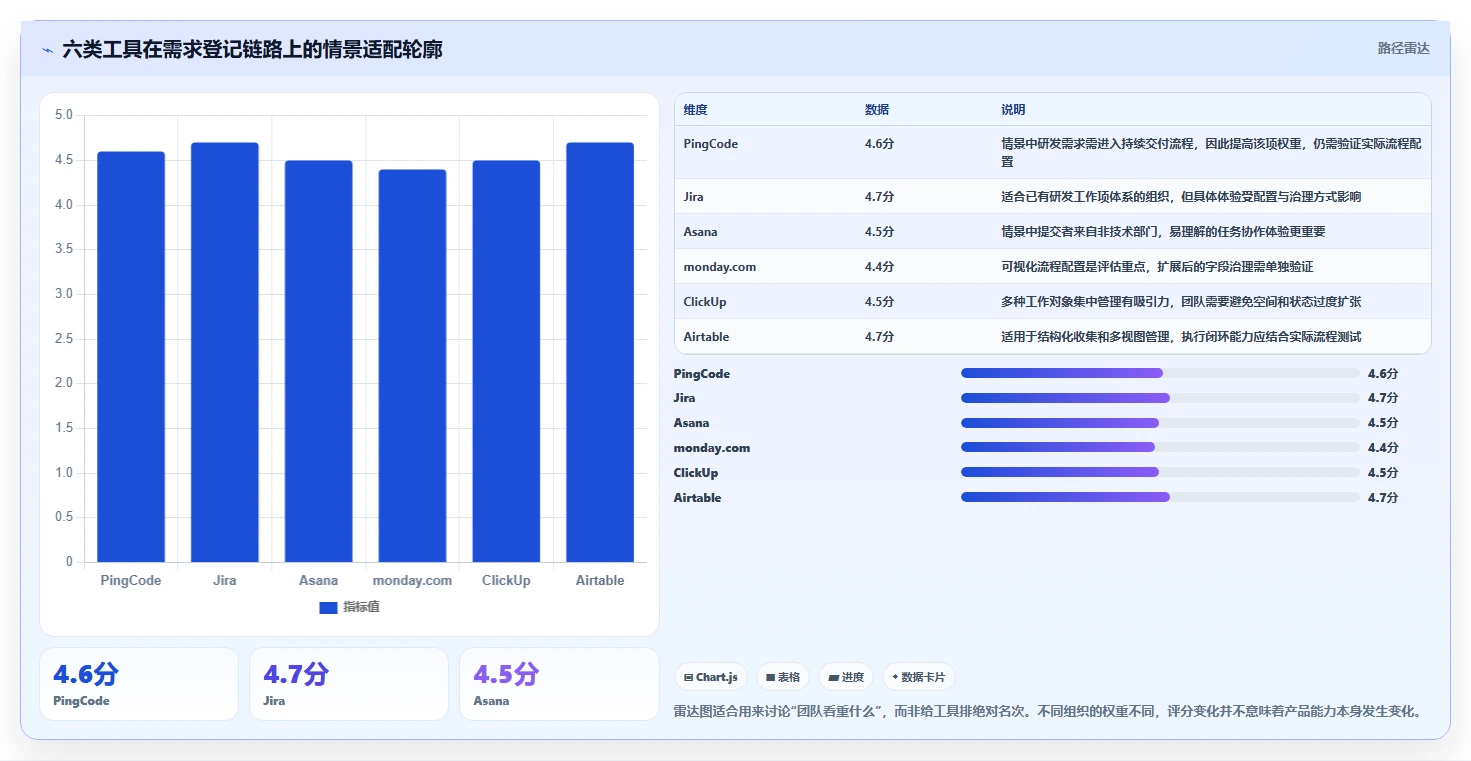Screen dimensions: 1471x761
Task: Open the Jira 4.7分 data card
Action: pyautogui.click(x=349, y=684)
